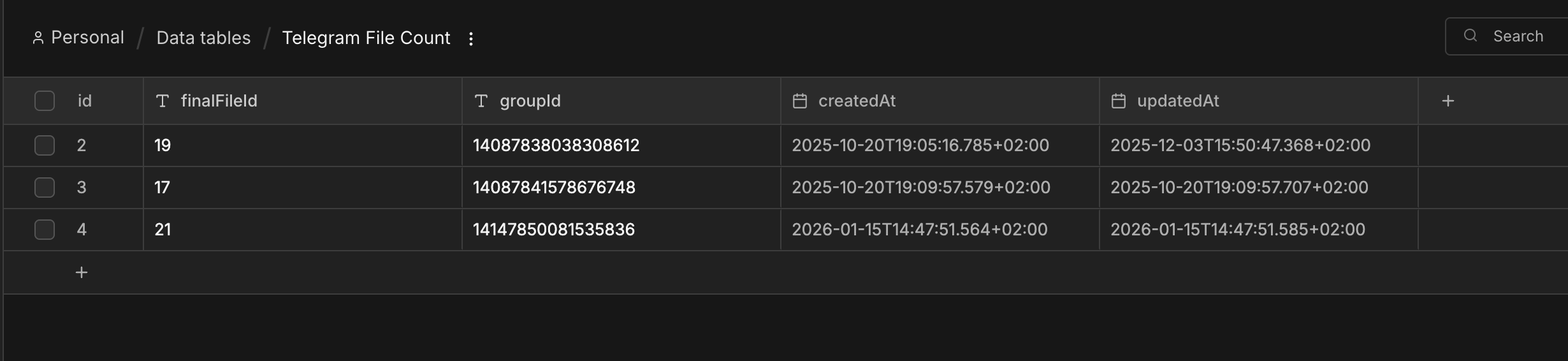Select the checkbox for row id 2
The image size is (1568, 361).
45,145
